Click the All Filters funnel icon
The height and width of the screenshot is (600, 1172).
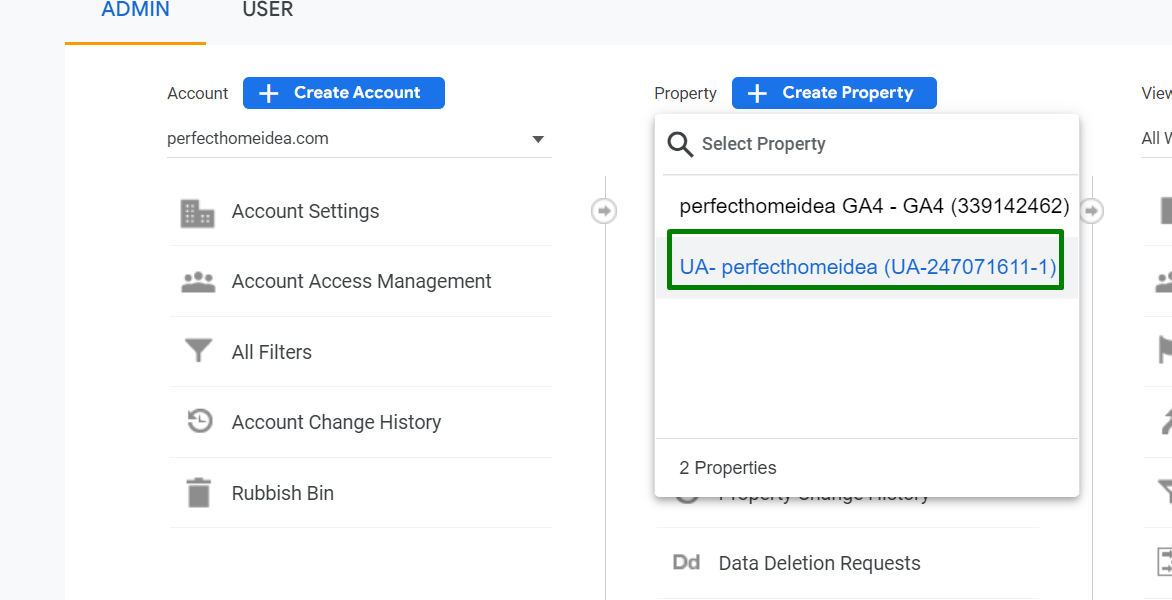(198, 351)
